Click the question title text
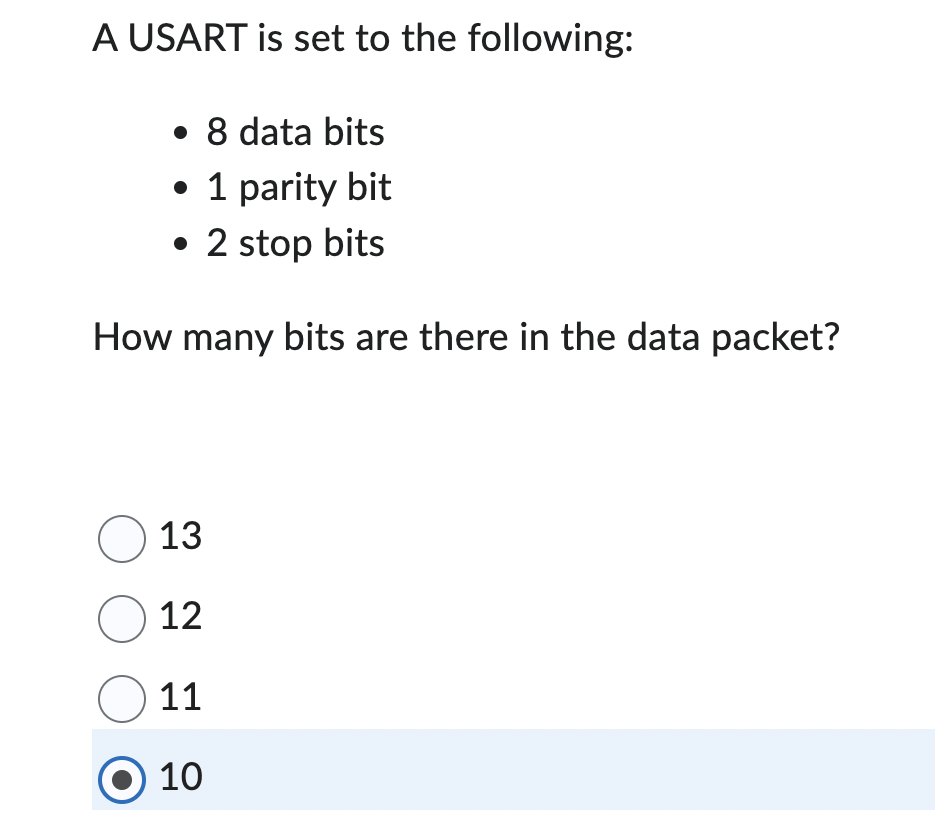The image size is (935, 838). (361, 38)
